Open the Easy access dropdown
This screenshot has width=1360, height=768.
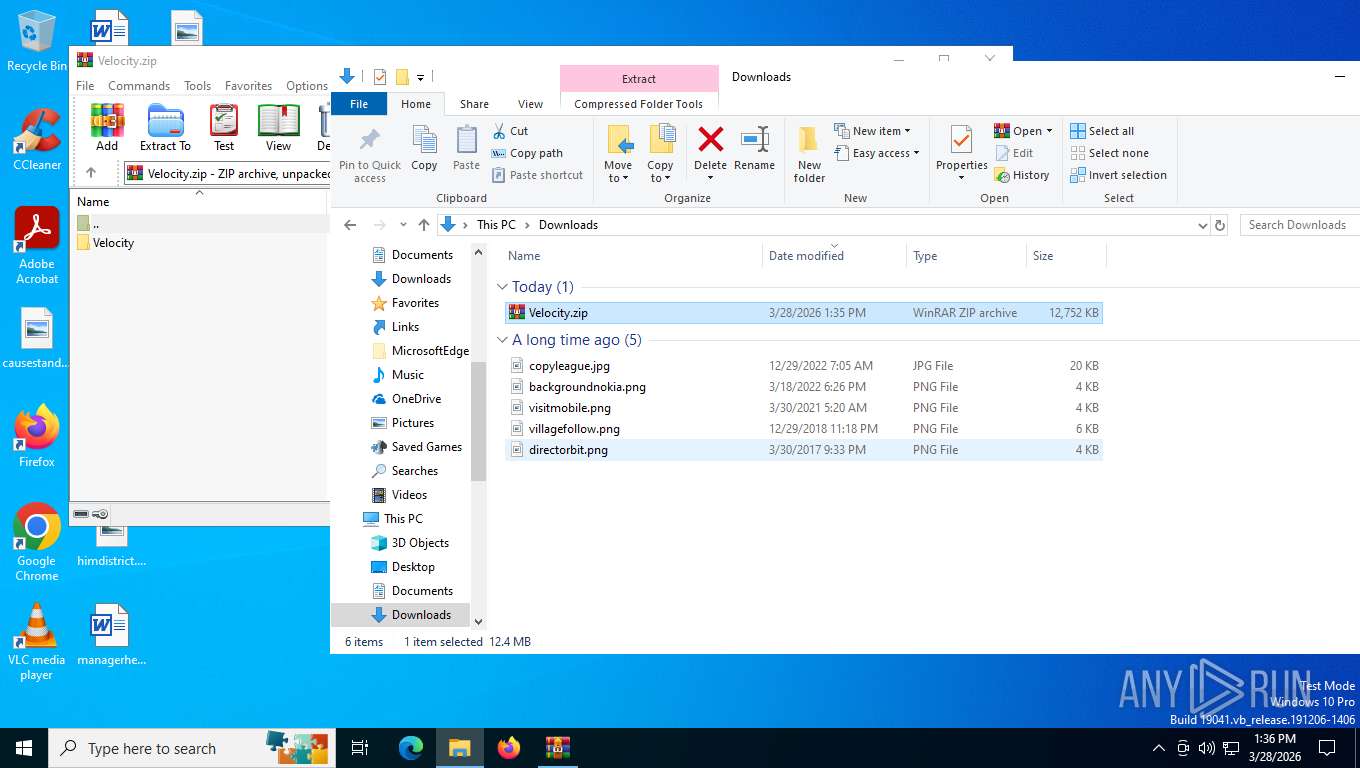pos(877,153)
